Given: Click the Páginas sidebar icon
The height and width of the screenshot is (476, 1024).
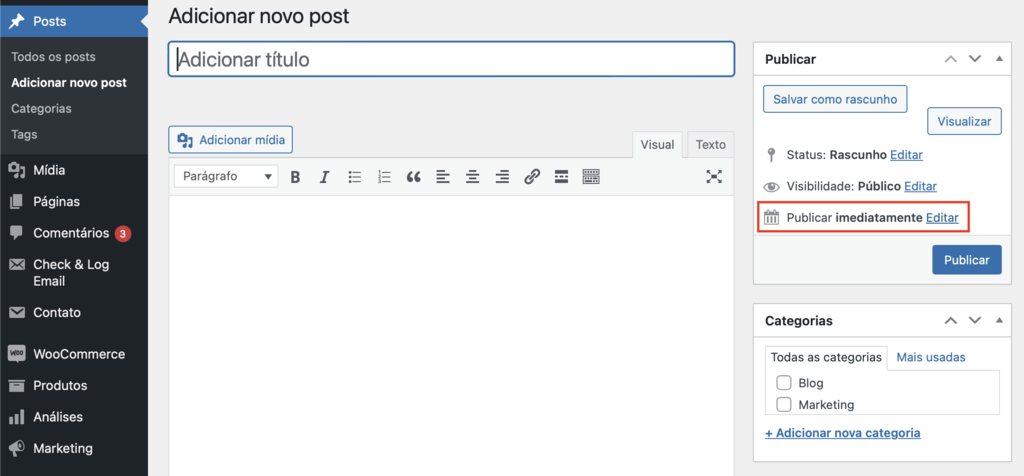Looking at the screenshot, I should pos(16,202).
